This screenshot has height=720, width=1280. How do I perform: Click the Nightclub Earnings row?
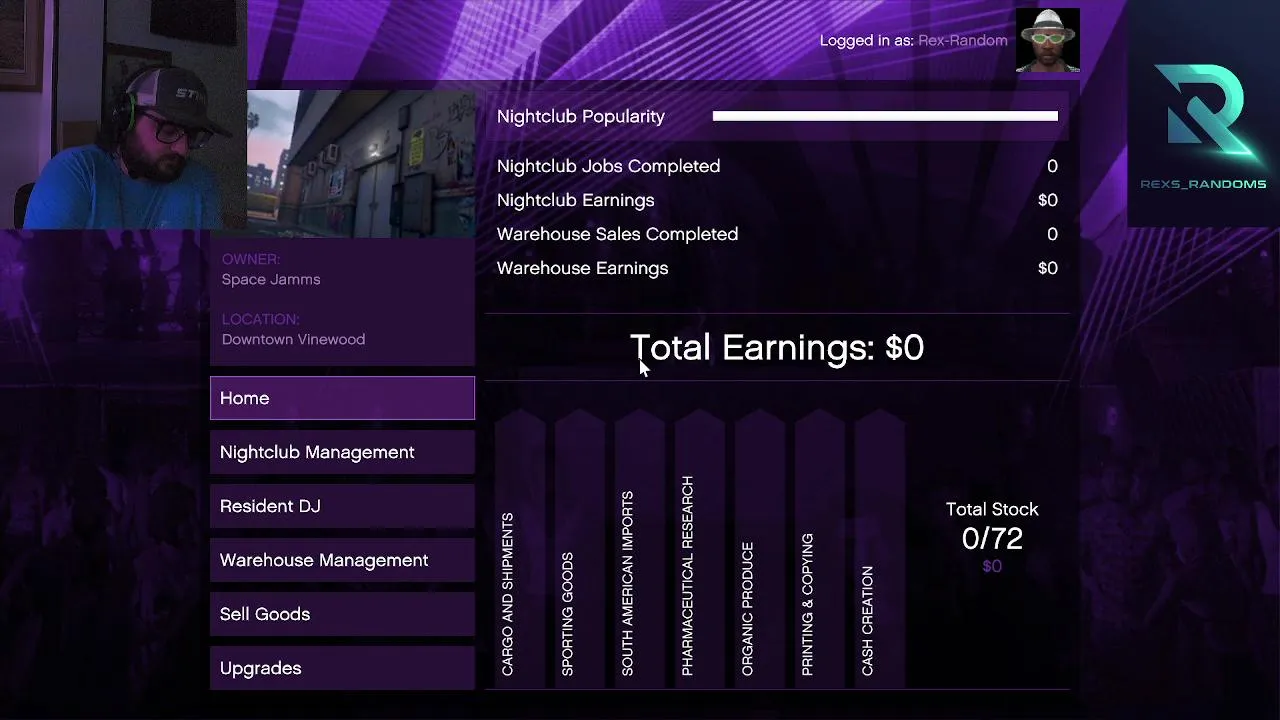coord(777,200)
